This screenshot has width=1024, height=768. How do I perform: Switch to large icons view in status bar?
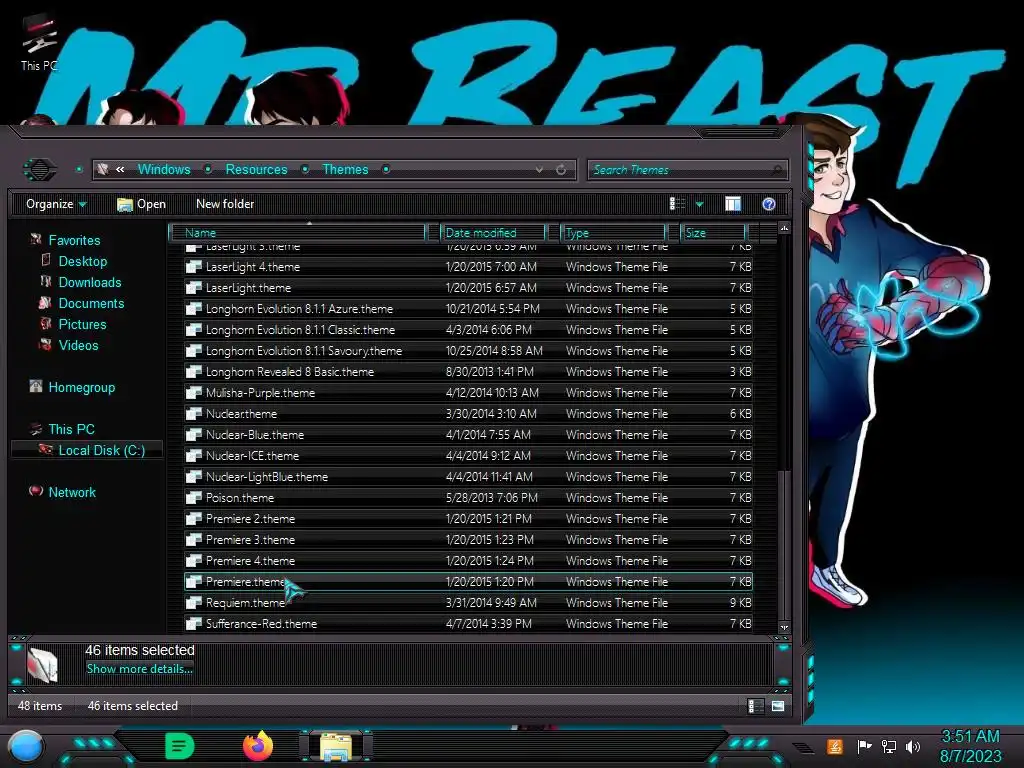778,706
